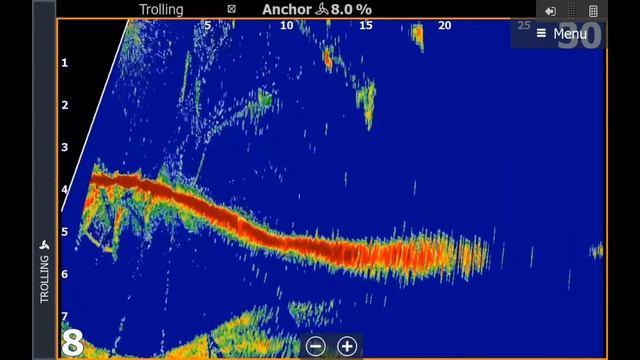Image resolution: width=640 pixels, height=360 pixels.
Task: Click the depth scale label 5
Action: click(64, 232)
